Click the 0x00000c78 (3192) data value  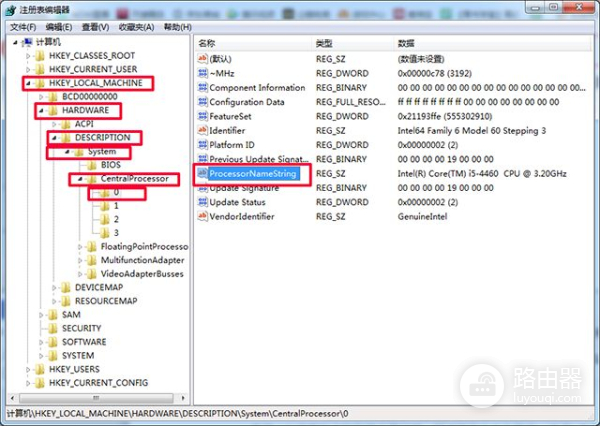coord(434,73)
